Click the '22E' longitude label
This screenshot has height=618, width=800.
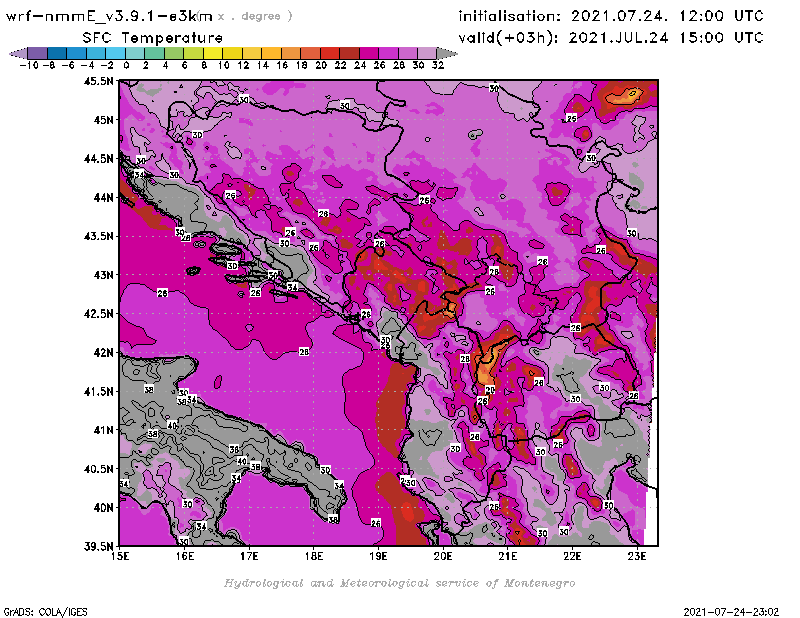click(x=572, y=556)
